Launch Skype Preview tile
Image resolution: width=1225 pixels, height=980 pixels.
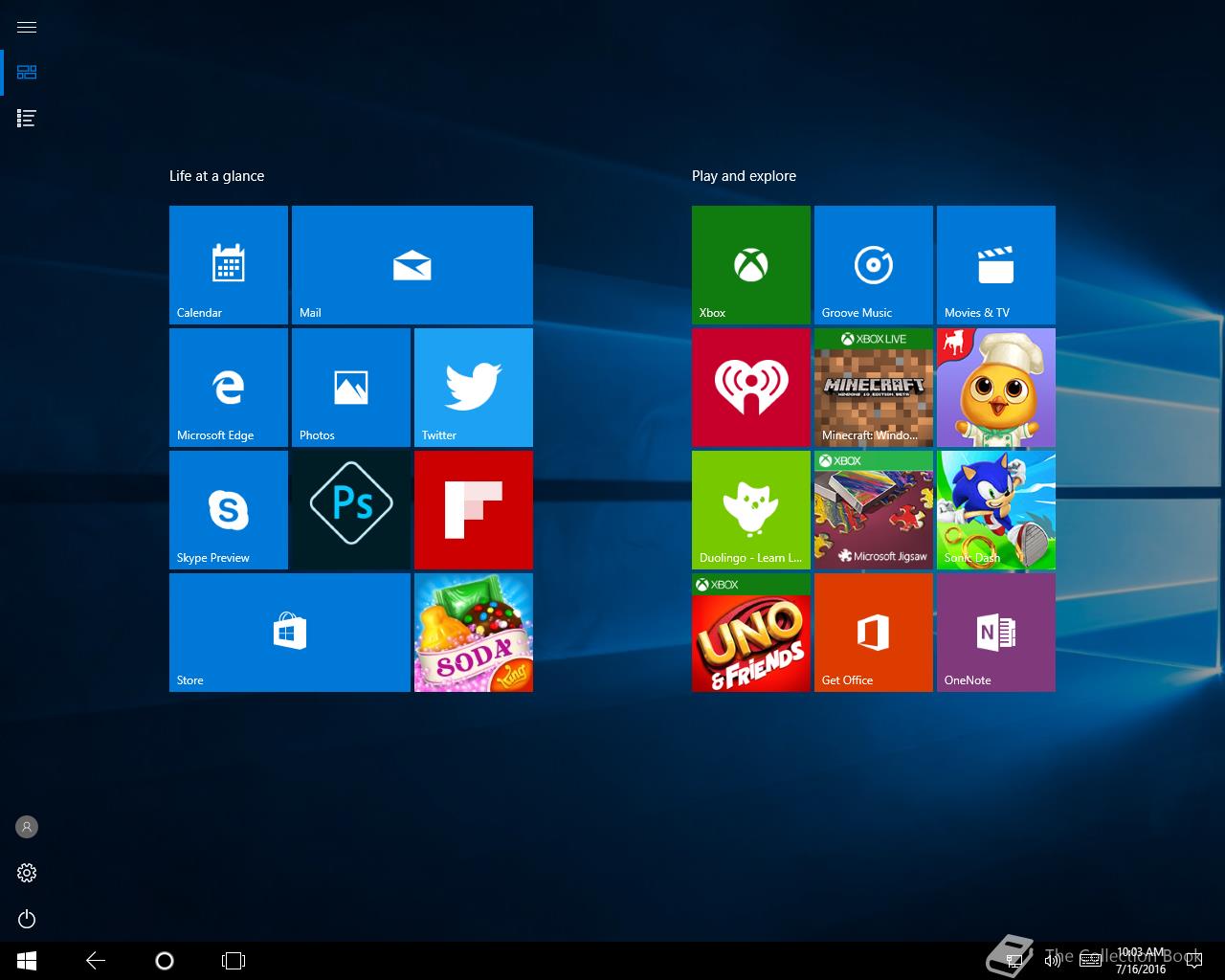coord(229,510)
